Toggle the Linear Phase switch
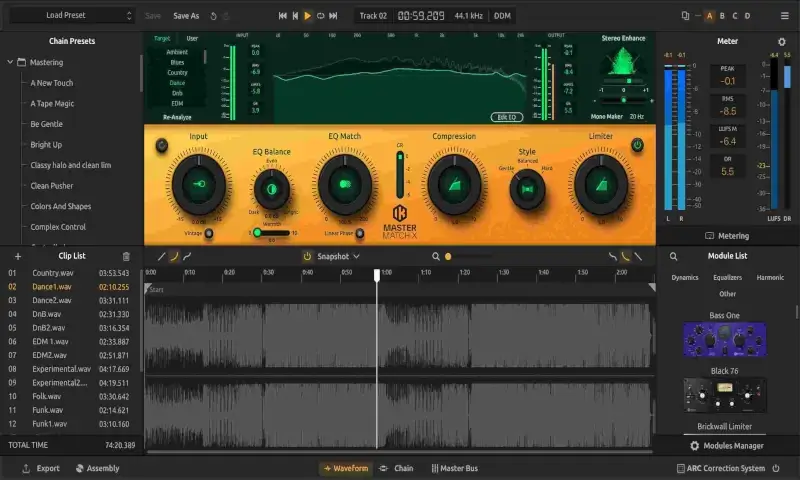The image size is (800, 480). point(360,234)
